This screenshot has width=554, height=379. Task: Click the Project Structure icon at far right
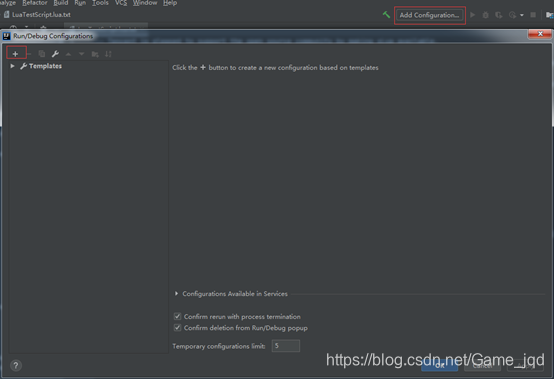click(549, 15)
